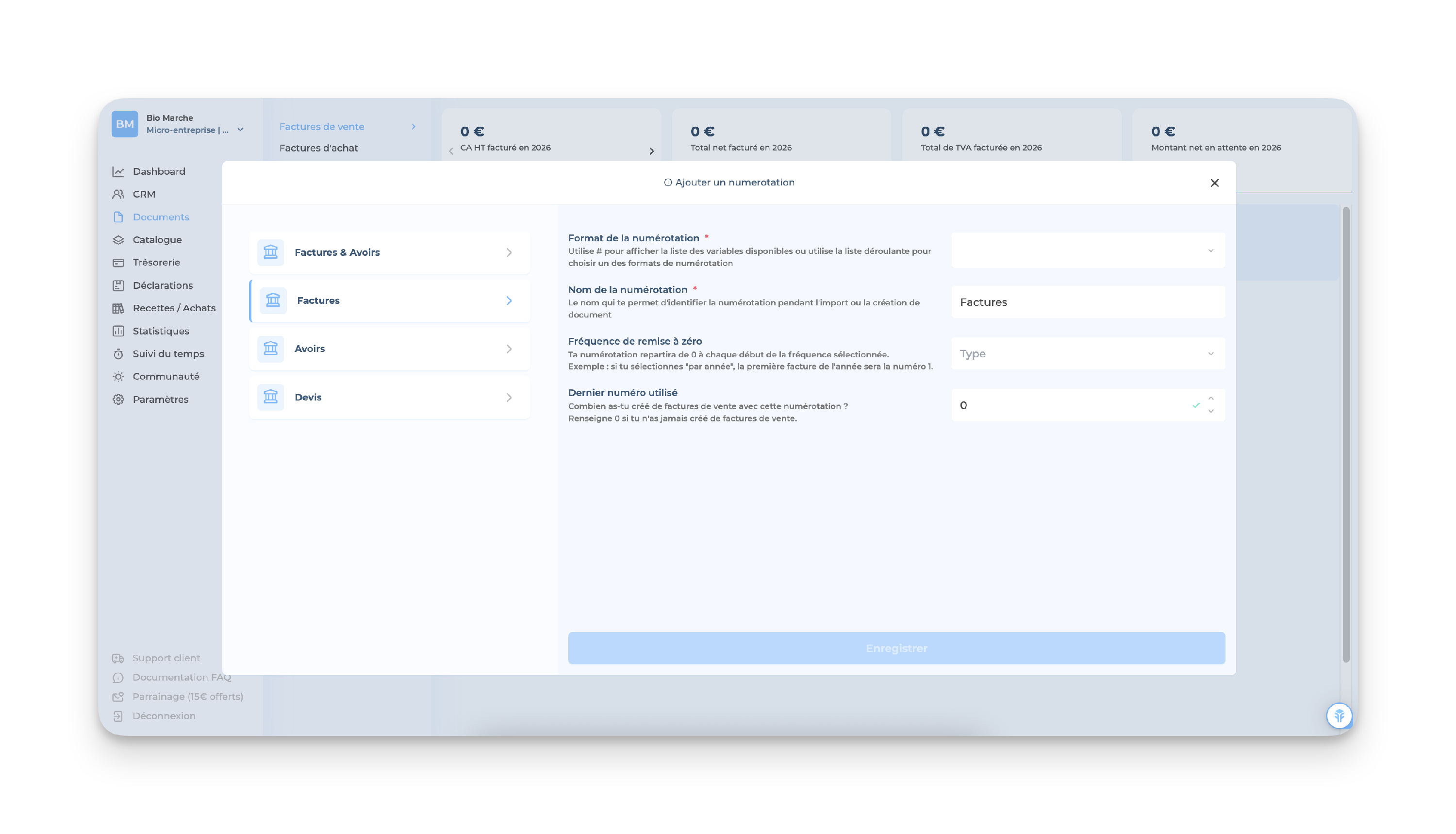This screenshot has width=1456, height=834.
Task: Click the Nom de la numérotation field
Action: [1087, 302]
